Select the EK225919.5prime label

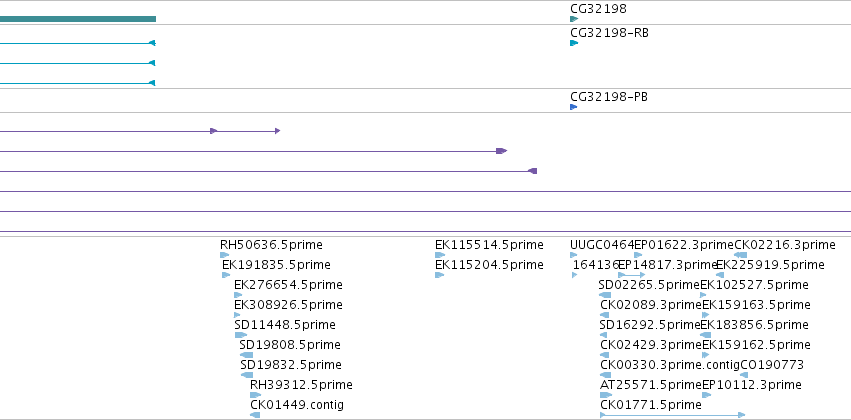(x=770, y=265)
